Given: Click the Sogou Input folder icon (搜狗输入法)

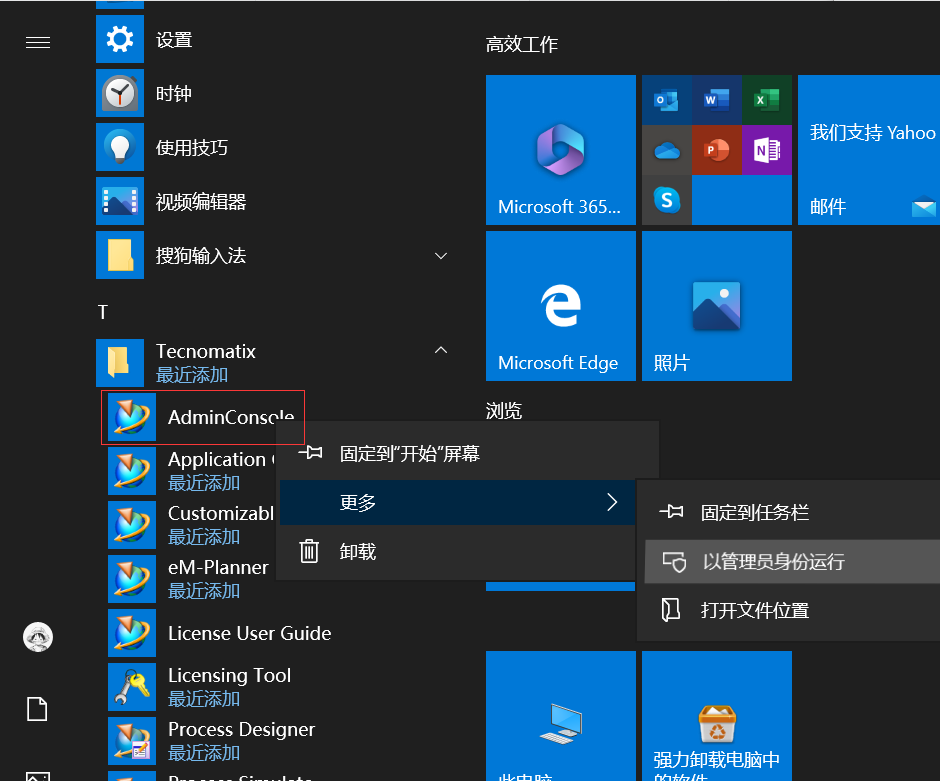Looking at the screenshot, I should pos(120,255).
